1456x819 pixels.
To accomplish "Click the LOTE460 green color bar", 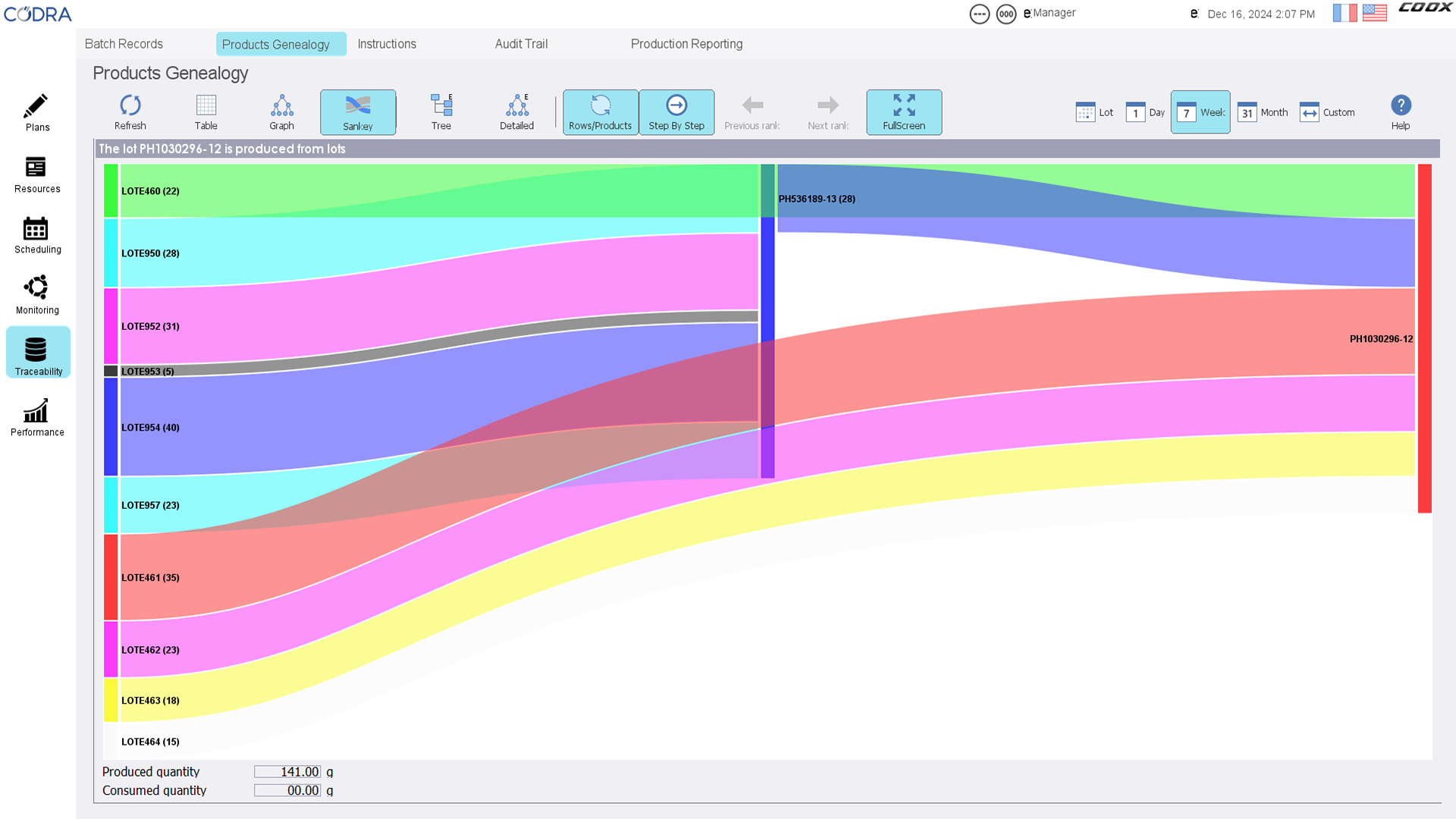I will (111, 191).
